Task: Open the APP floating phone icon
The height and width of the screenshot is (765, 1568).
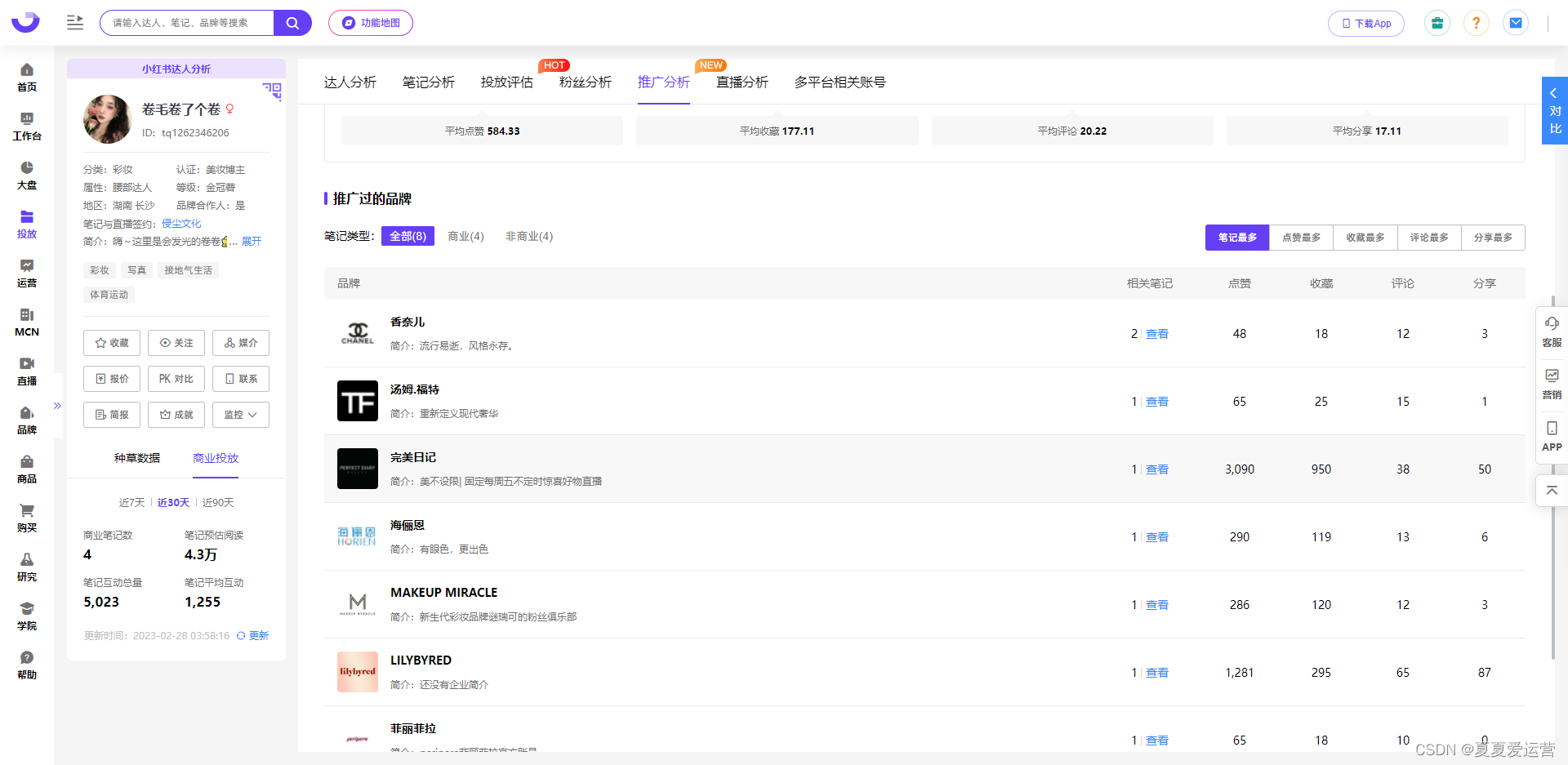Action: [1552, 437]
